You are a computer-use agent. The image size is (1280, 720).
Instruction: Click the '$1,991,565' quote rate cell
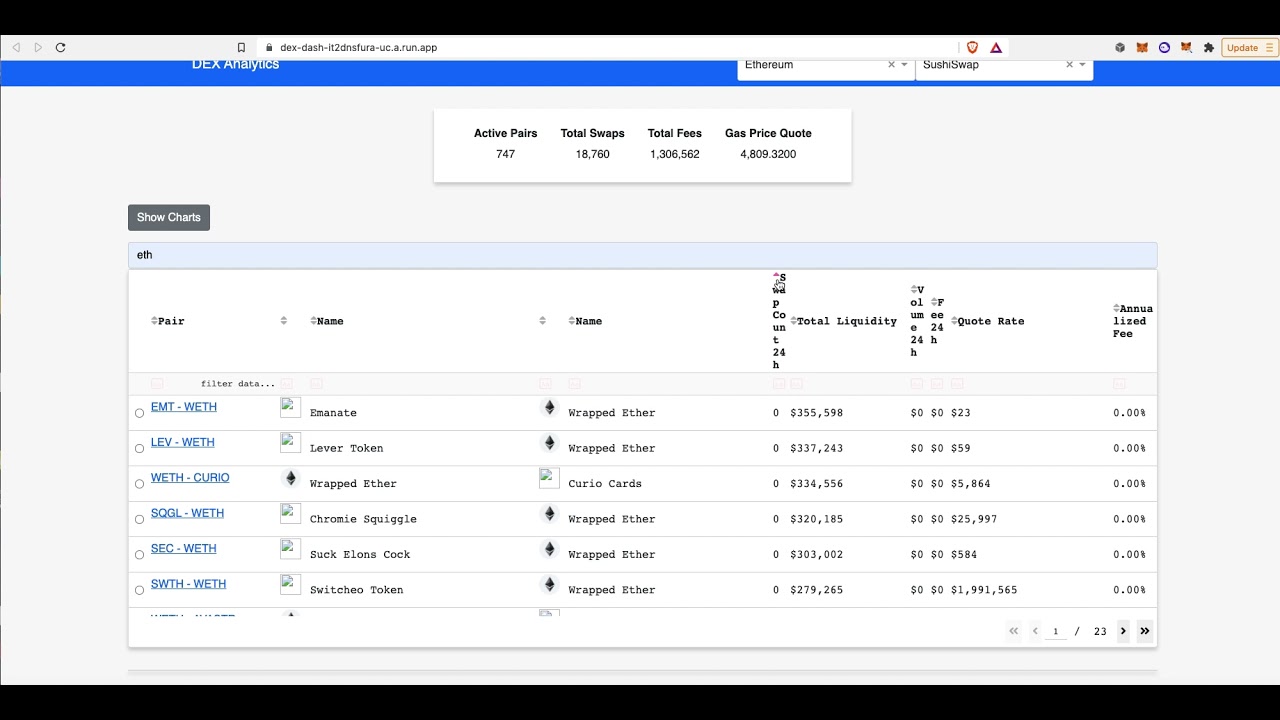coord(984,590)
